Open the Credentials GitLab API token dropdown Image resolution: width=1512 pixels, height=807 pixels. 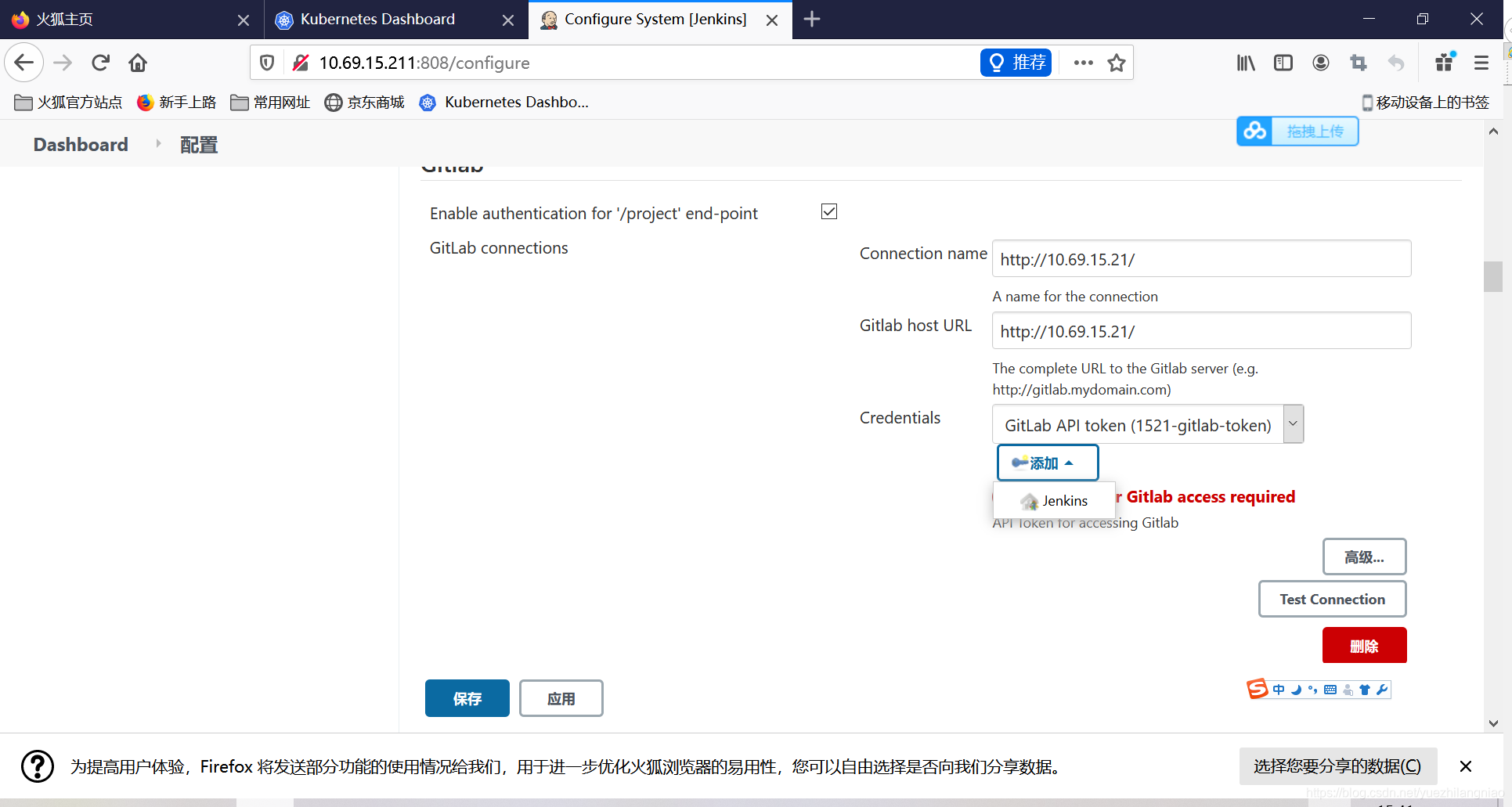1147,424
